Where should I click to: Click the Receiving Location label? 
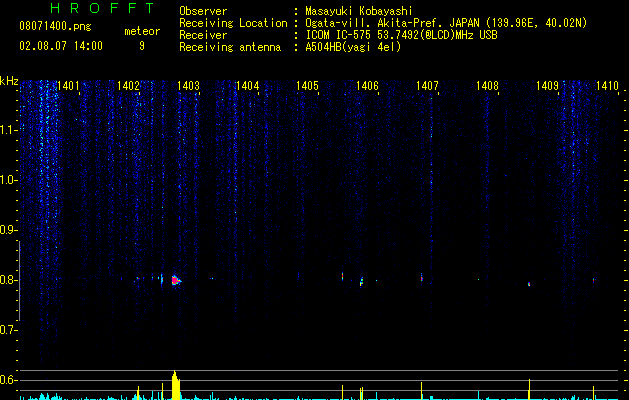click(233, 23)
